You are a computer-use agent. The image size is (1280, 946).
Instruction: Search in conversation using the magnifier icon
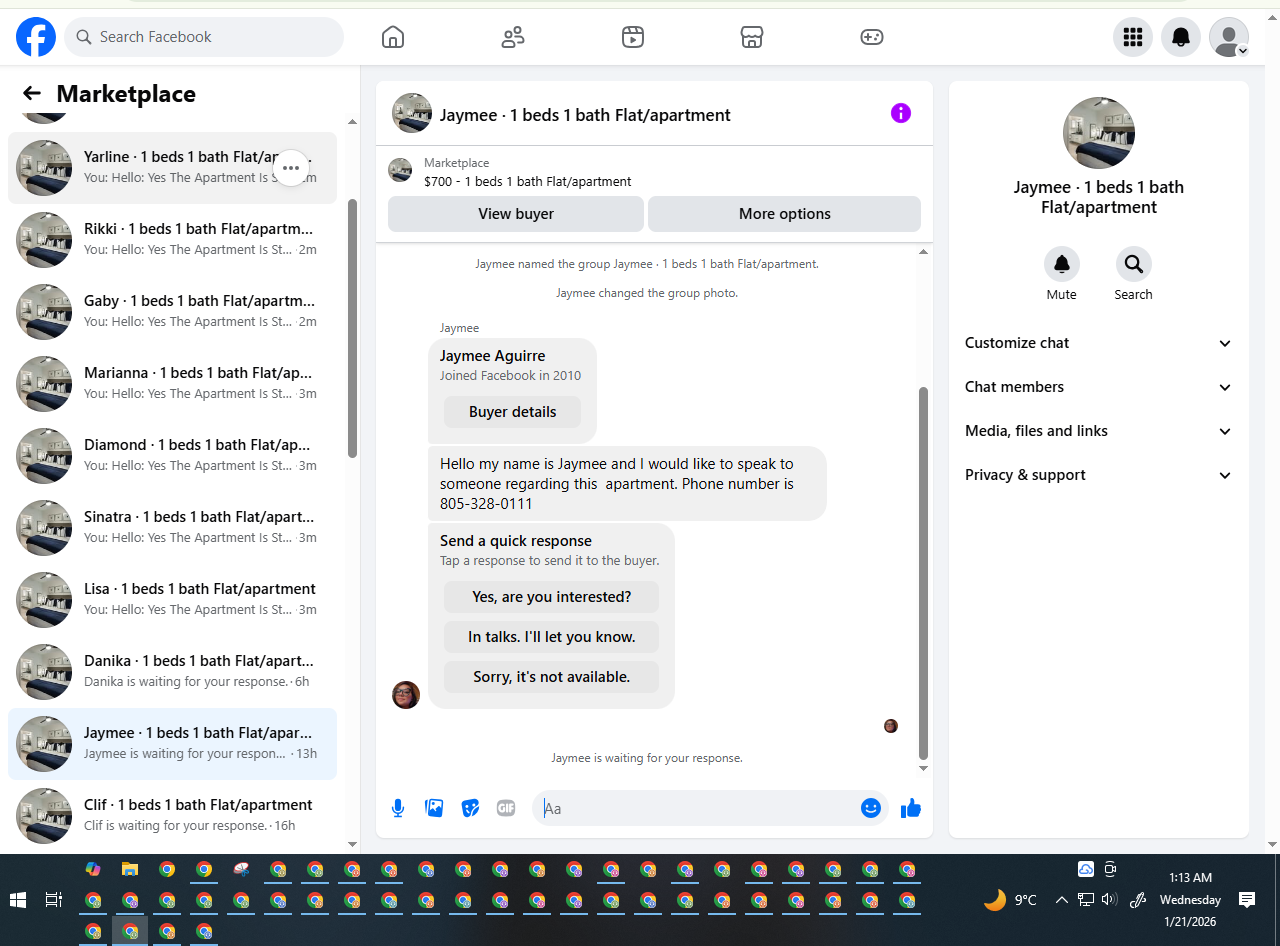pyautogui.click(x=1134, y=264)
